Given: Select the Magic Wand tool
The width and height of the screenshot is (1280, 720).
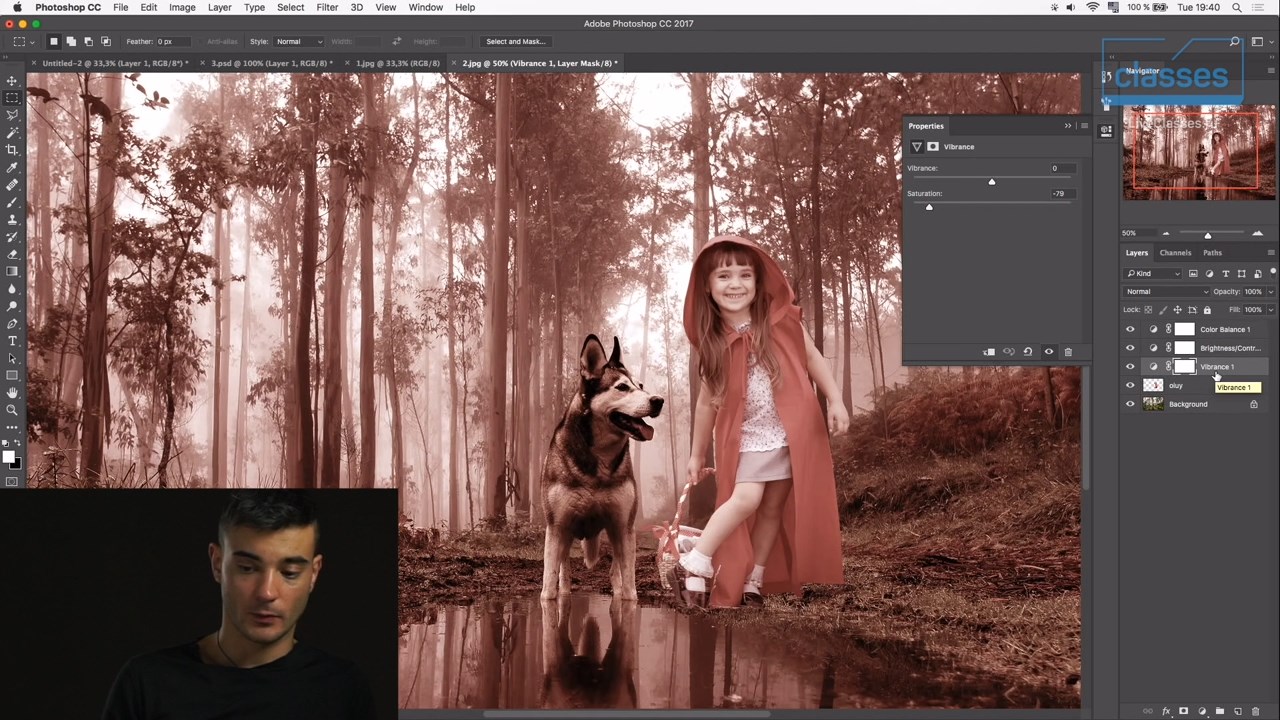Looking at the screenshot, I should (x=12, y=132).
